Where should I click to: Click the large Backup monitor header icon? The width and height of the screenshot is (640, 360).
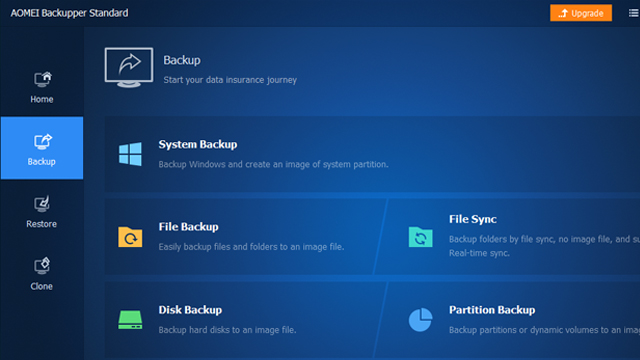coord(129,67)
